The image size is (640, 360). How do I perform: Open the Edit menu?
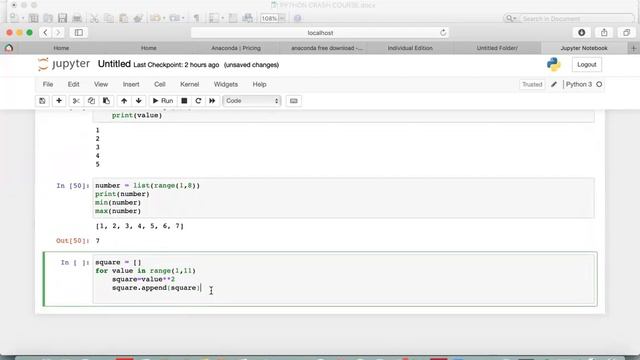[73, 84]
